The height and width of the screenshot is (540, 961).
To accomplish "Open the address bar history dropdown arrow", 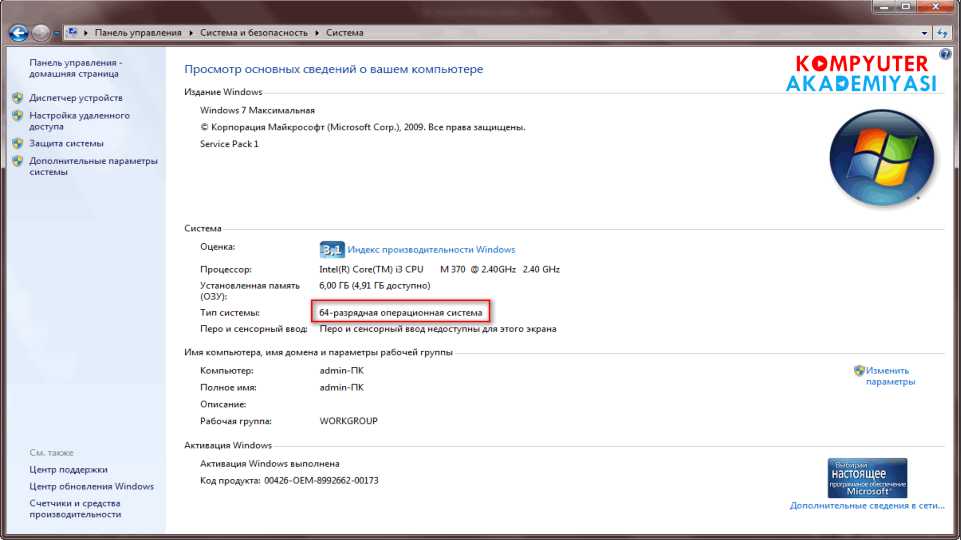I will (x=924, y=33).
